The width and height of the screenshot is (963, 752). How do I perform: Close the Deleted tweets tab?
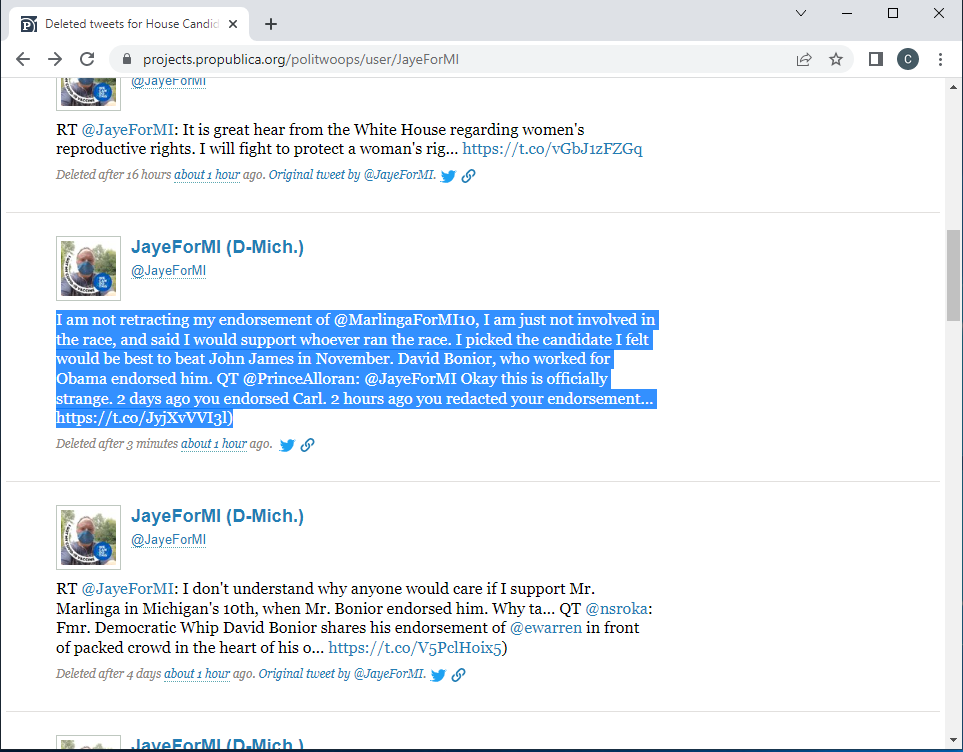tap(233, 24)
